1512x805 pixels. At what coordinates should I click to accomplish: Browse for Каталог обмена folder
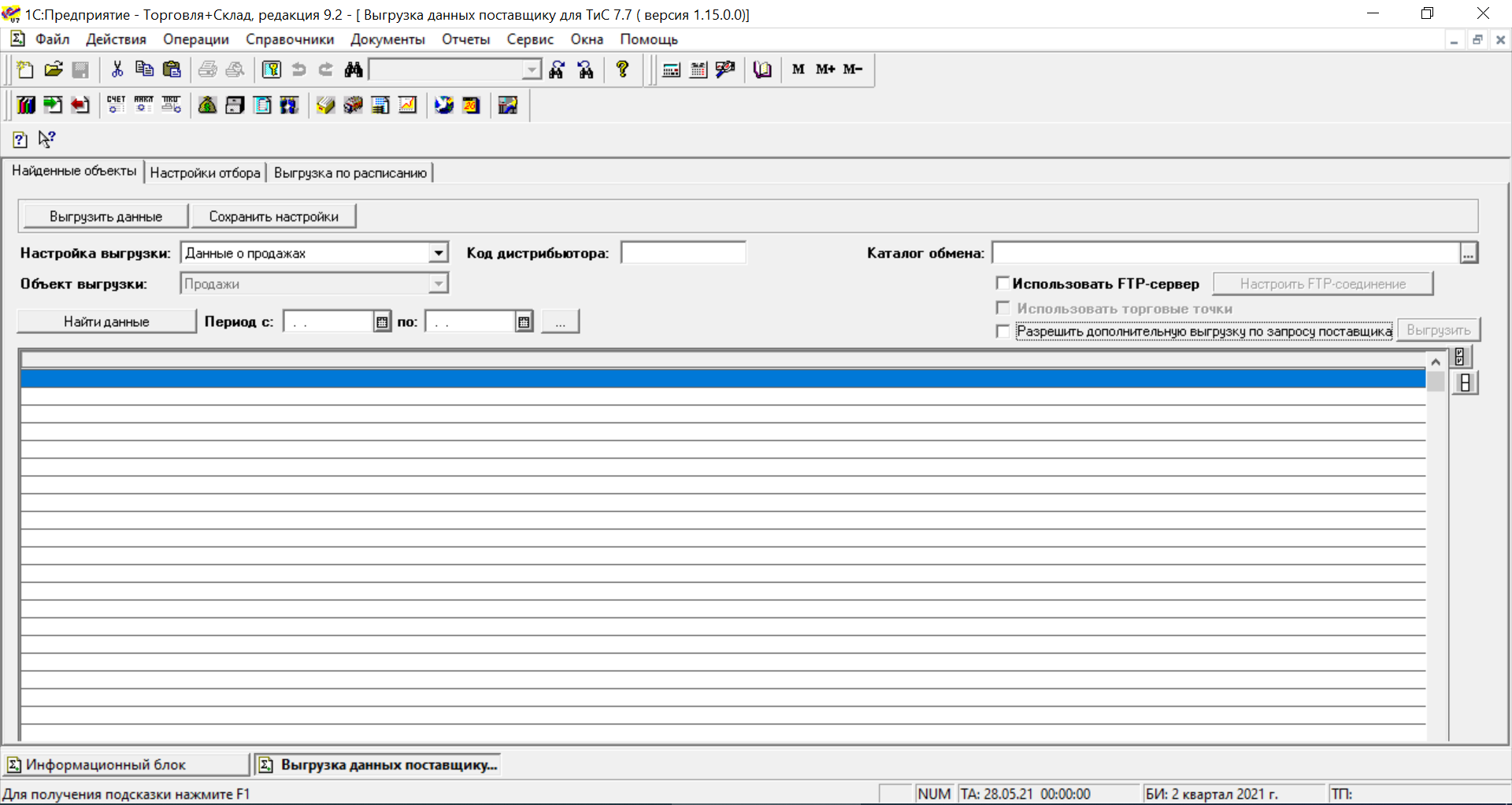coord(1469,253)
